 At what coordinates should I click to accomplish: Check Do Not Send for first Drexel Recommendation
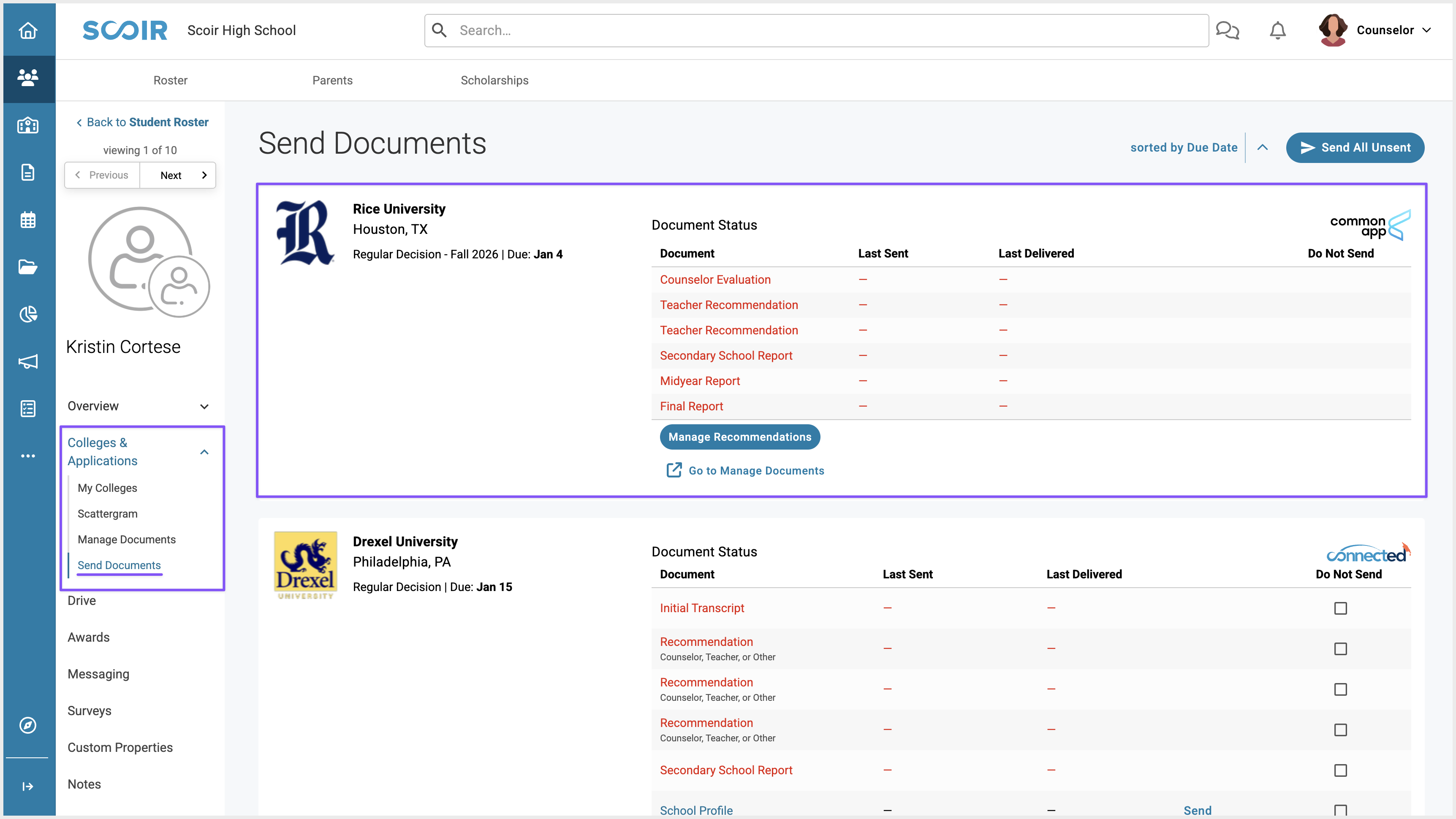pos(1340,649)
